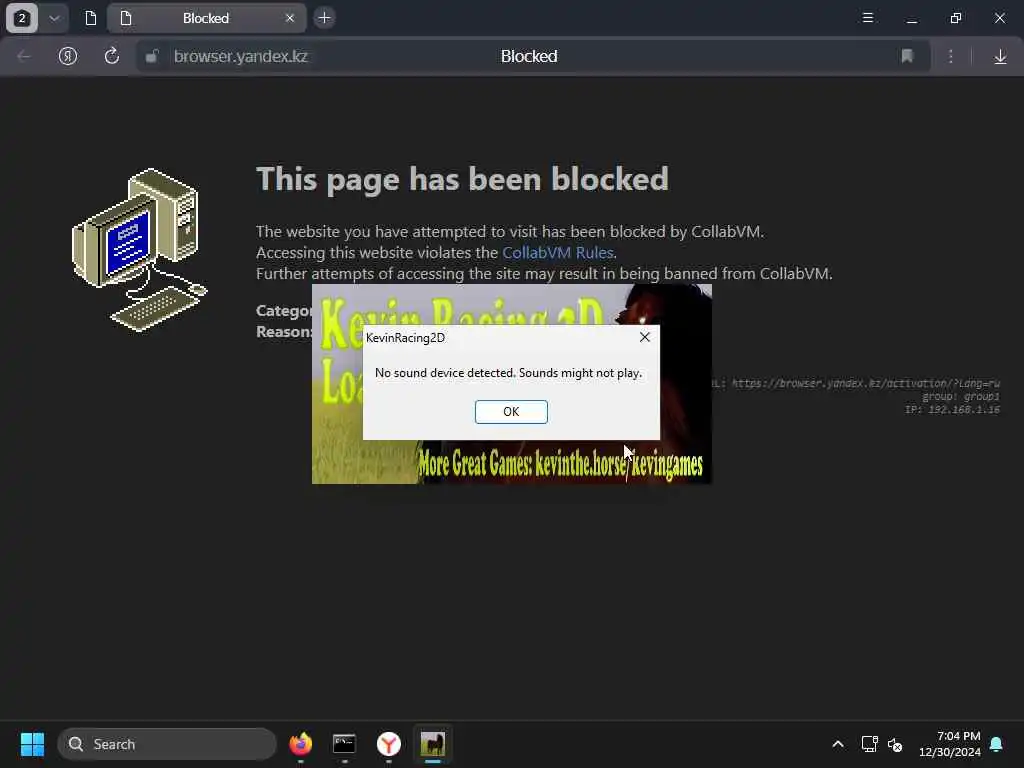
Task: Select the first blank page tab
Action: point(91,18)
